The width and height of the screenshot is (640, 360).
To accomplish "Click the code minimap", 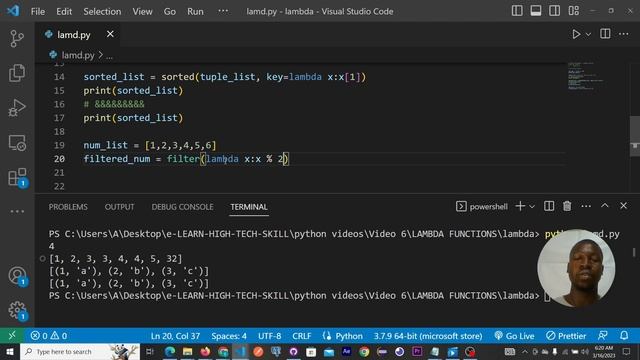I will click(587, 76).
